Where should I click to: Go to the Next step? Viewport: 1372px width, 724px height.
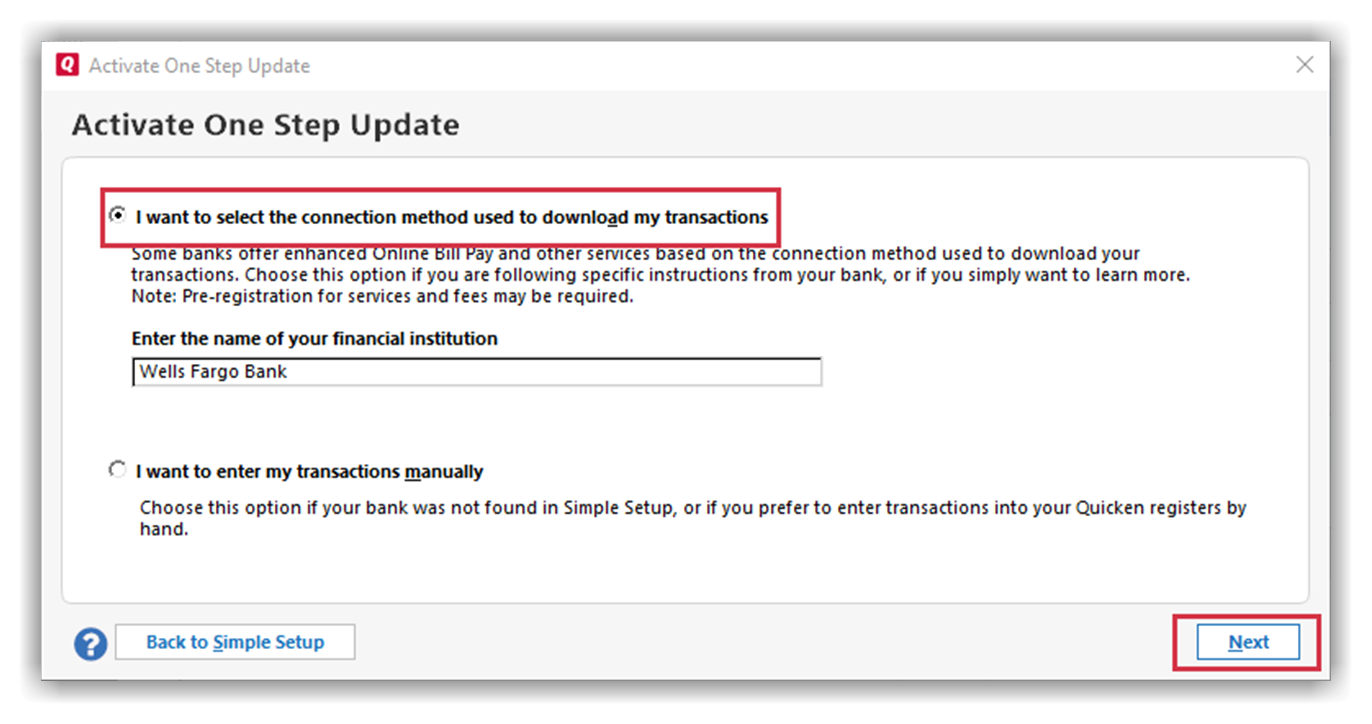(x=1248, y=643)
